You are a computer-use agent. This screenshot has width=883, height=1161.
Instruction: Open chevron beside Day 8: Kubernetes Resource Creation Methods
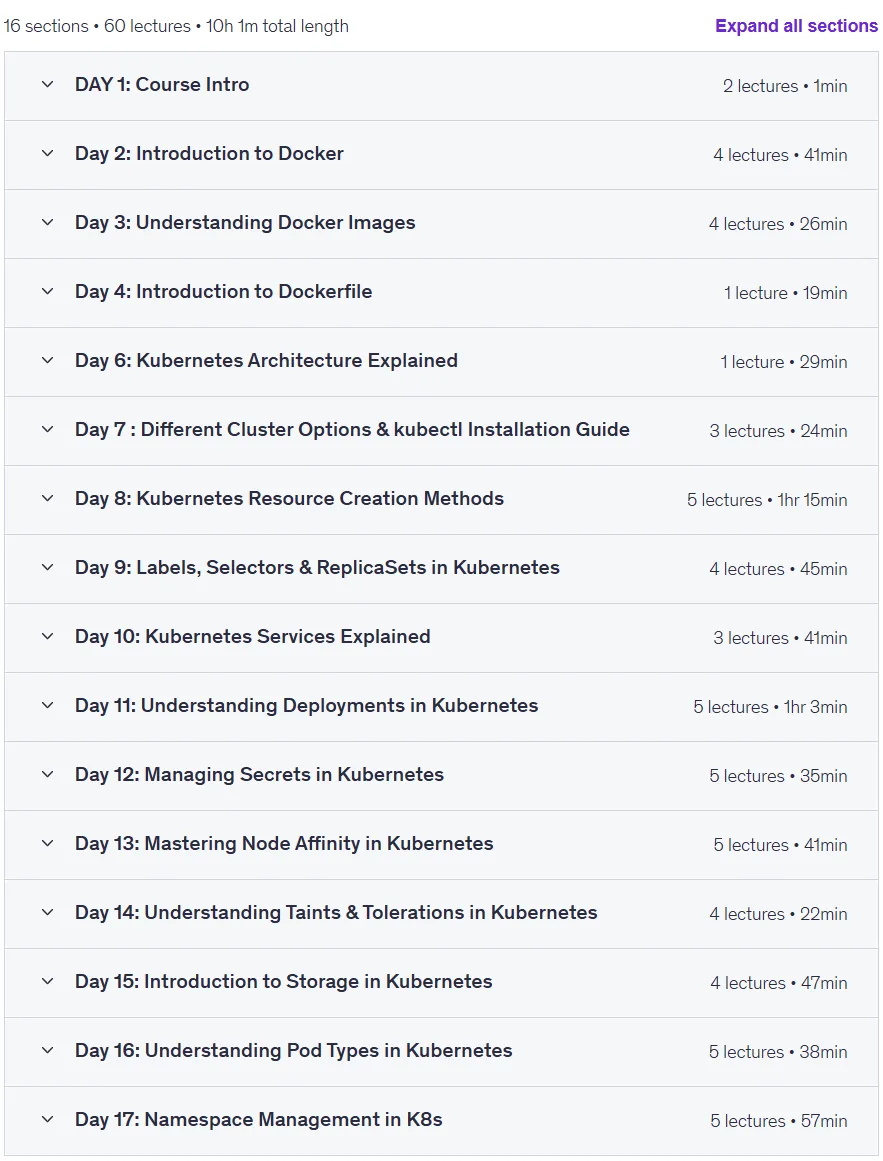[47, 498]
